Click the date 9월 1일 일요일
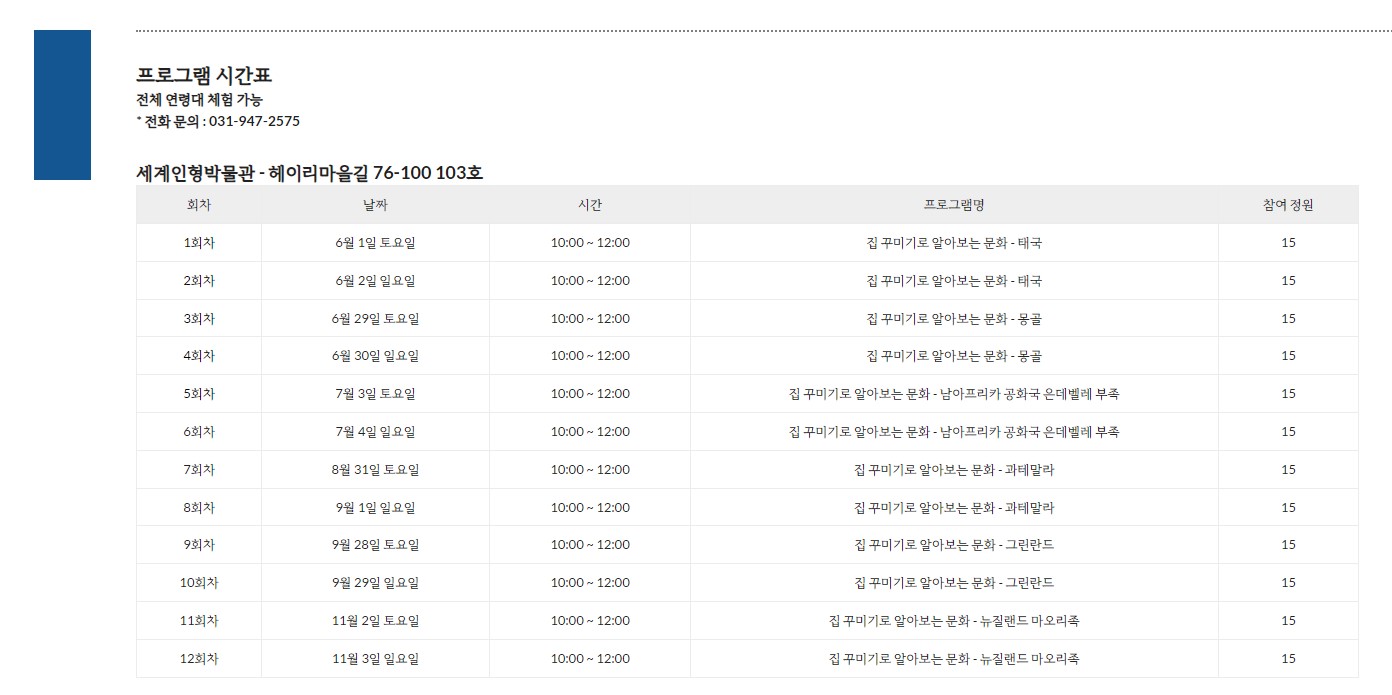Screen dimensions: 1392x695 [x=375, y=508]
